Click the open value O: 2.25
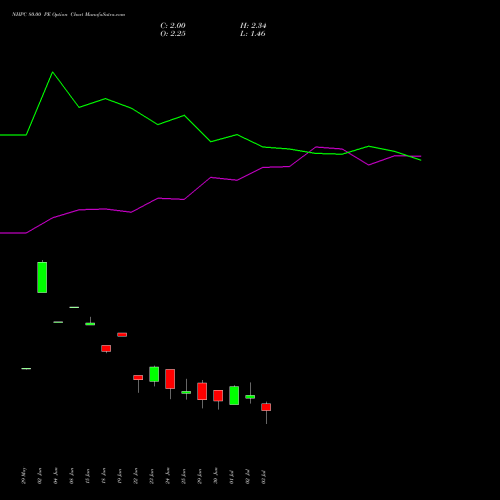The height and width of the screenshot is (500, 500). click(x=173, y=34)
